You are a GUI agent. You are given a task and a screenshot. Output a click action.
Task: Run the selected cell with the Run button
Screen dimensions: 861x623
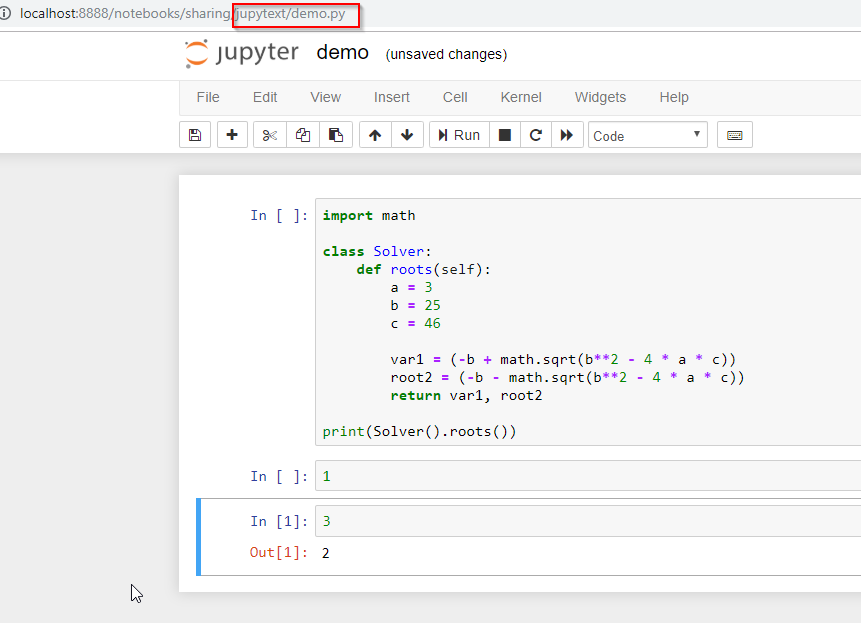coord(458,134)
